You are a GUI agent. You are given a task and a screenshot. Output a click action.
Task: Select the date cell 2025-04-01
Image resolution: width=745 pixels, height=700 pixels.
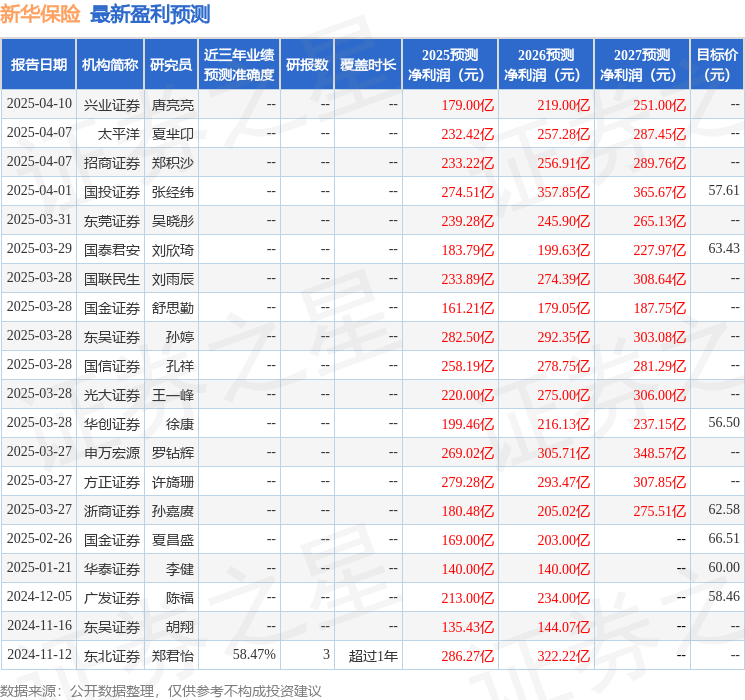39,191
